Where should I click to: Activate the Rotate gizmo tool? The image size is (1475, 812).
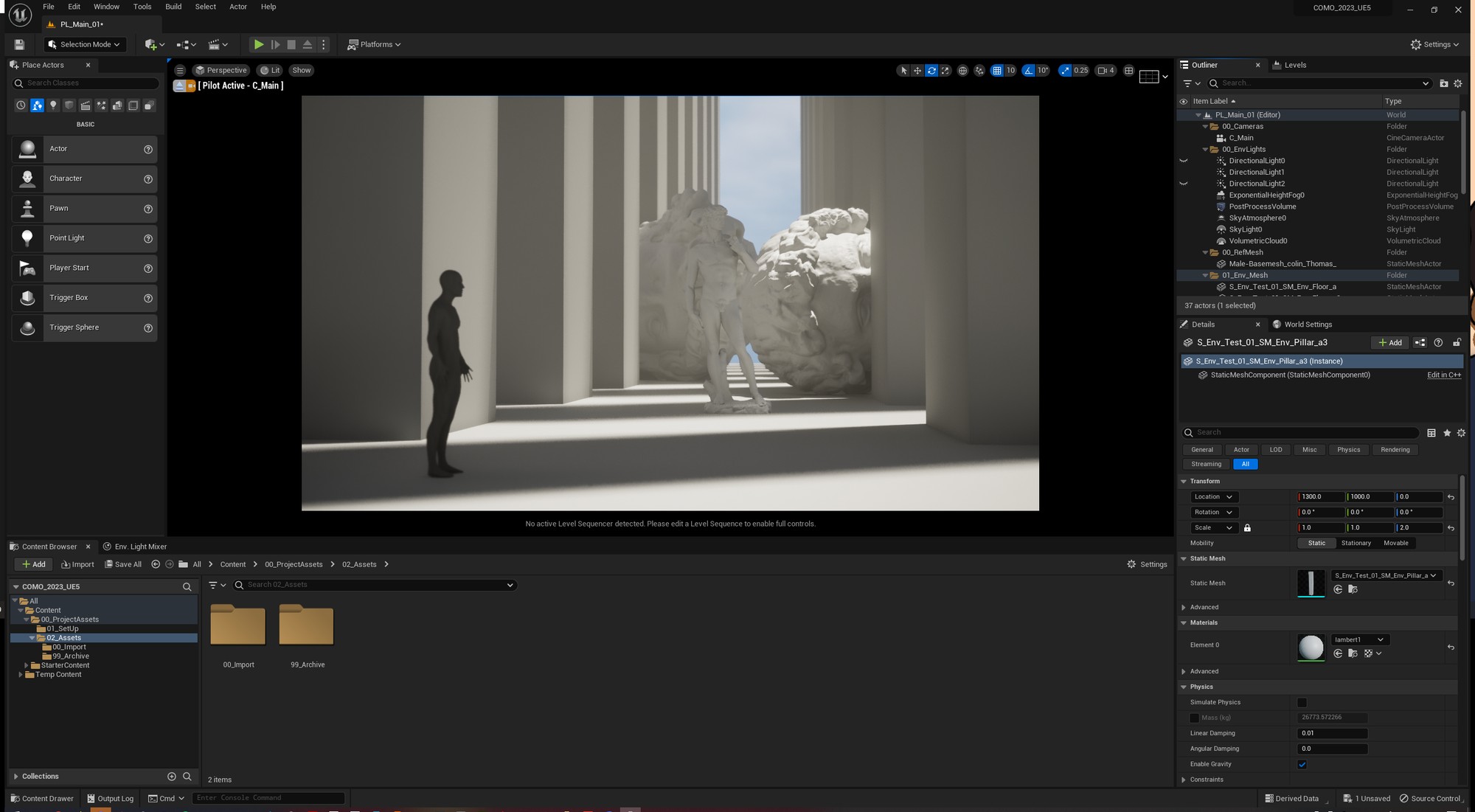(931, 71)
